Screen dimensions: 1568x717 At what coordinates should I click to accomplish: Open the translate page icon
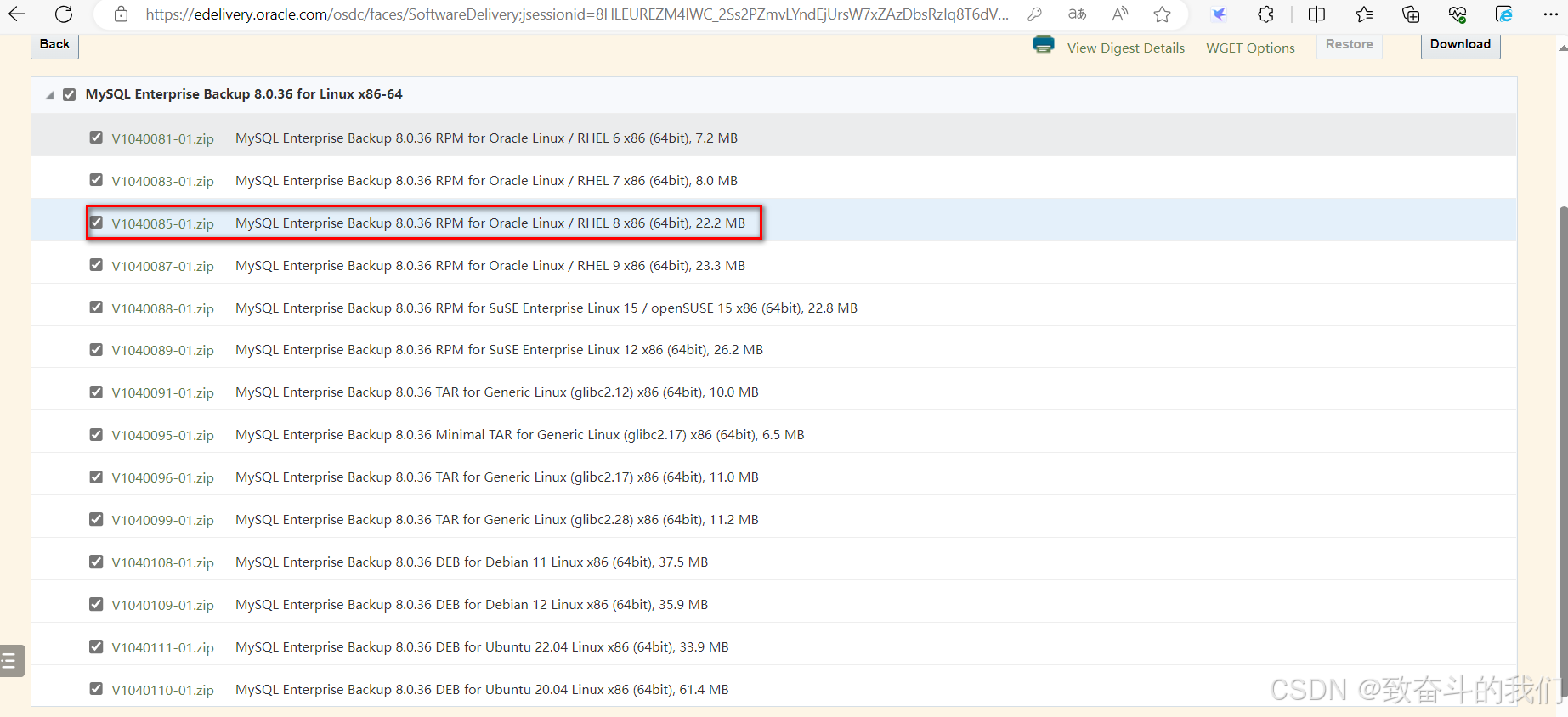(x=1077, y=14)
